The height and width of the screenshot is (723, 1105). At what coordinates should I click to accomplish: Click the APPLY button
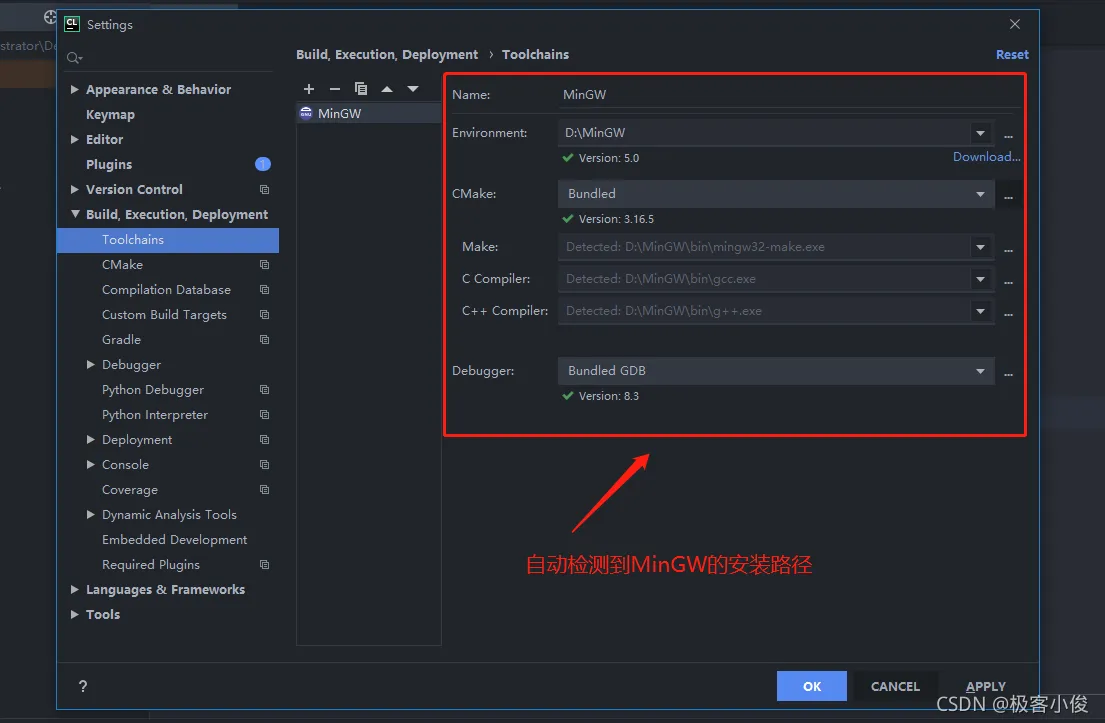tap(985, 686)
